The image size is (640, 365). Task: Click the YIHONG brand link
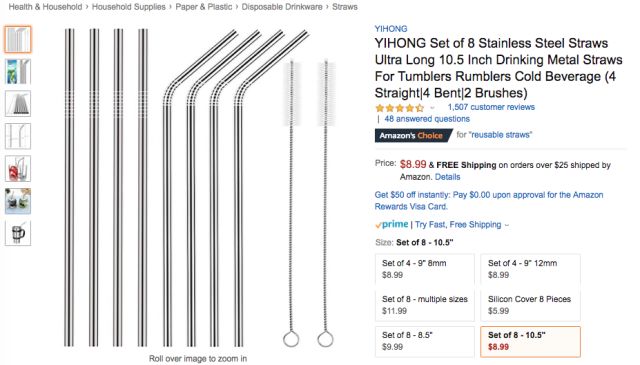pyautogui.click(x=391, y=29)
